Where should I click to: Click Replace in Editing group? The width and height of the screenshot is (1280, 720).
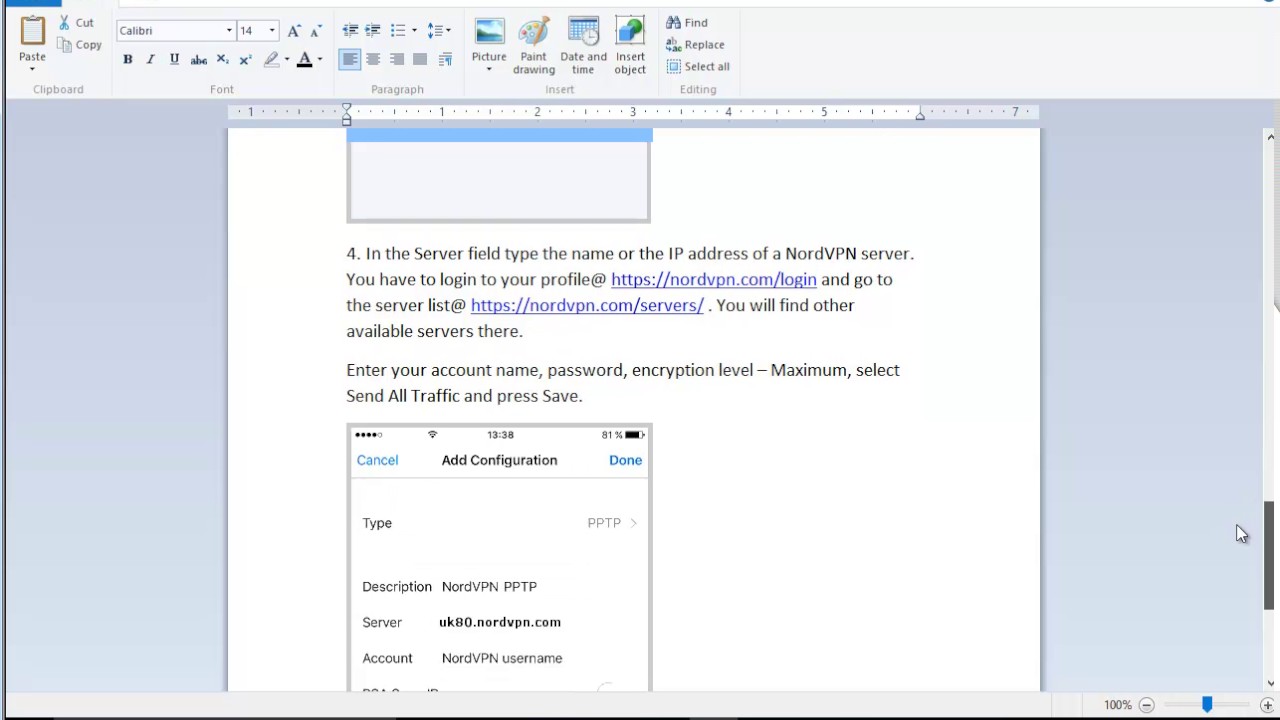coord(695,44)
